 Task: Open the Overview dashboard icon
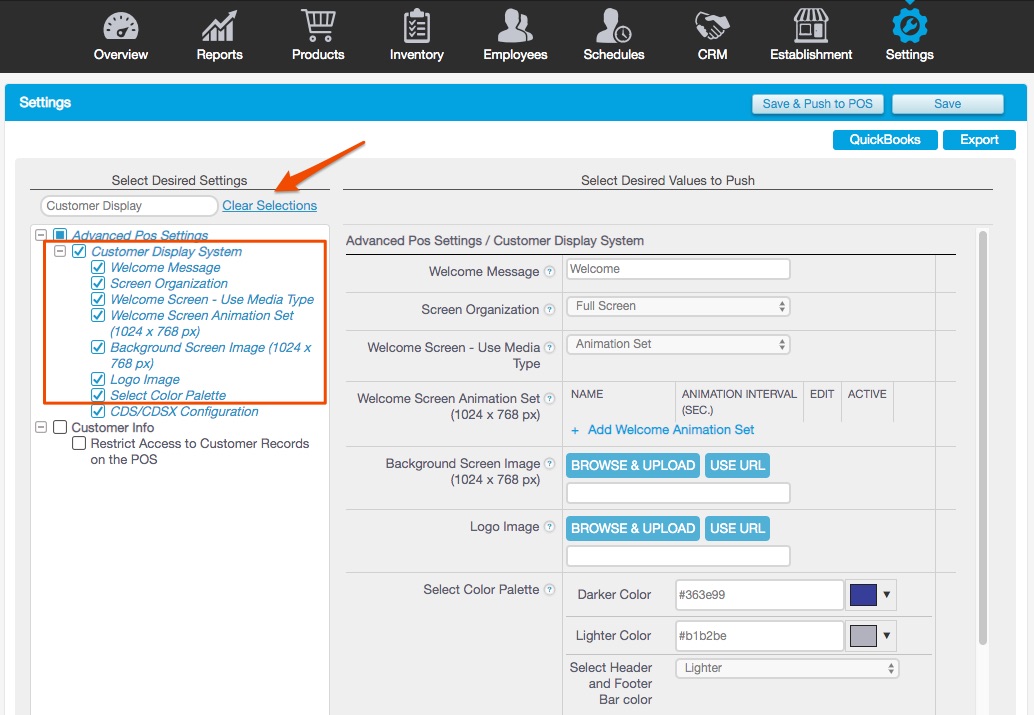[x=121, y=27]
